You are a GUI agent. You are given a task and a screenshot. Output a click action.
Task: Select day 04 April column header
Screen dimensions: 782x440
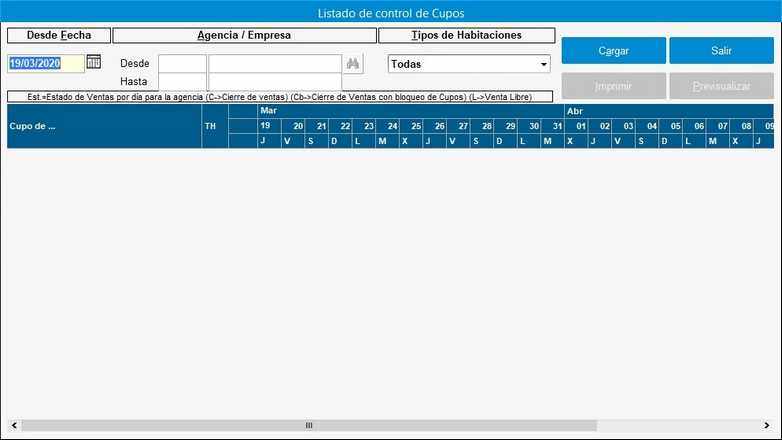tap(647, 126)
